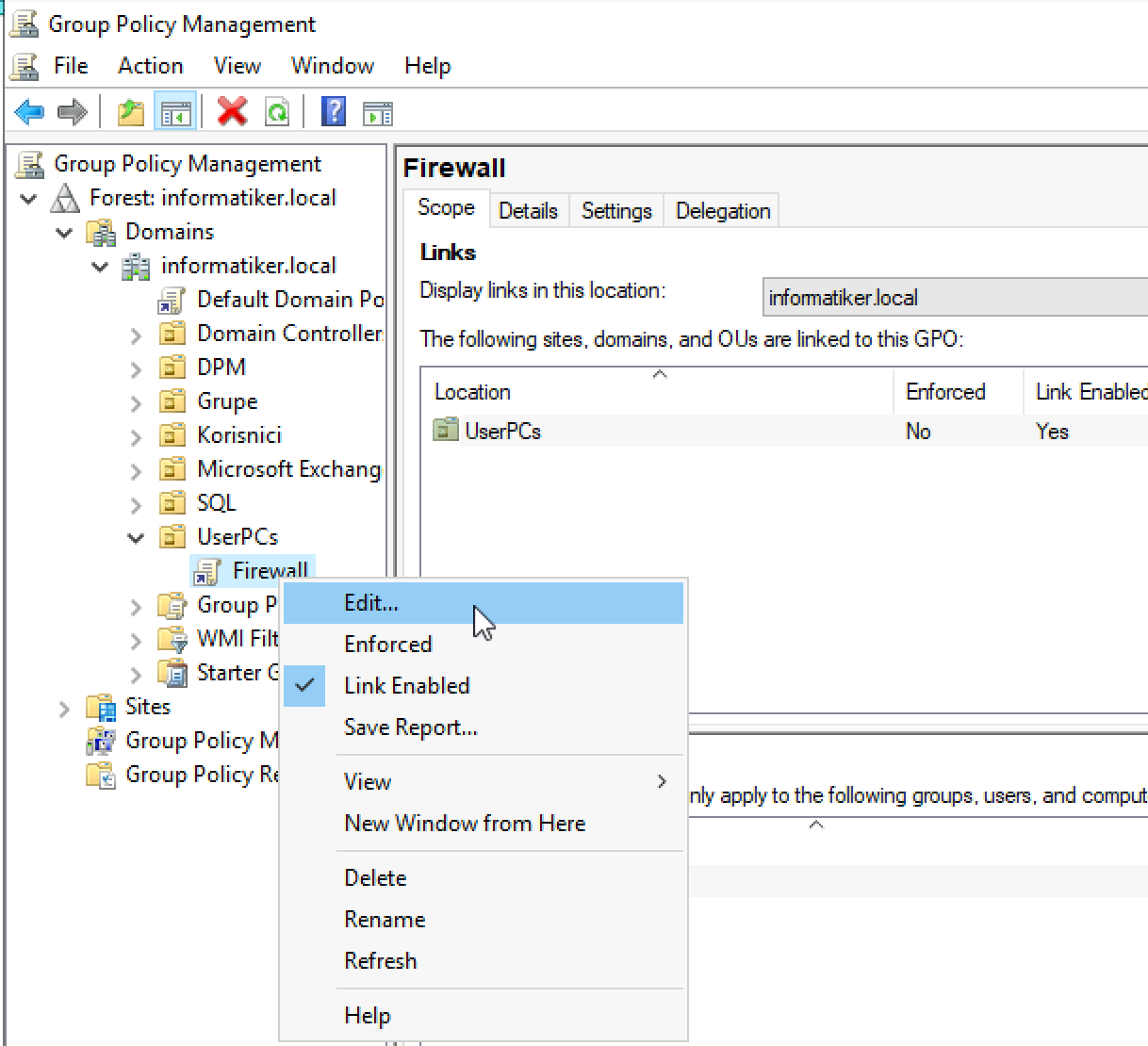Click the green Refresh toolbar icon
The height and width of the screenshot is (1046, 1148).
pyautogui.click(x=277, y=112)
